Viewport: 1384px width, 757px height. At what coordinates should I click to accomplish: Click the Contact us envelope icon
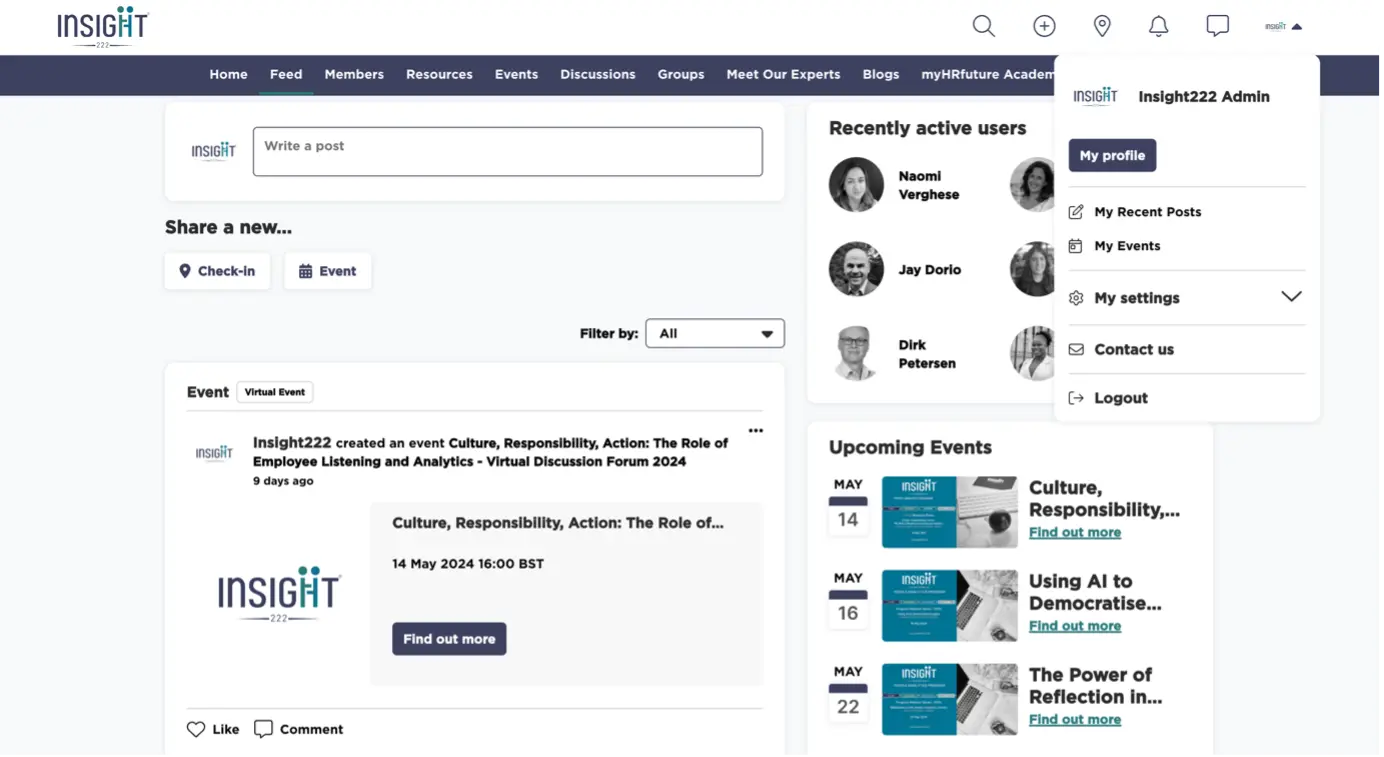coord(1076,350)
